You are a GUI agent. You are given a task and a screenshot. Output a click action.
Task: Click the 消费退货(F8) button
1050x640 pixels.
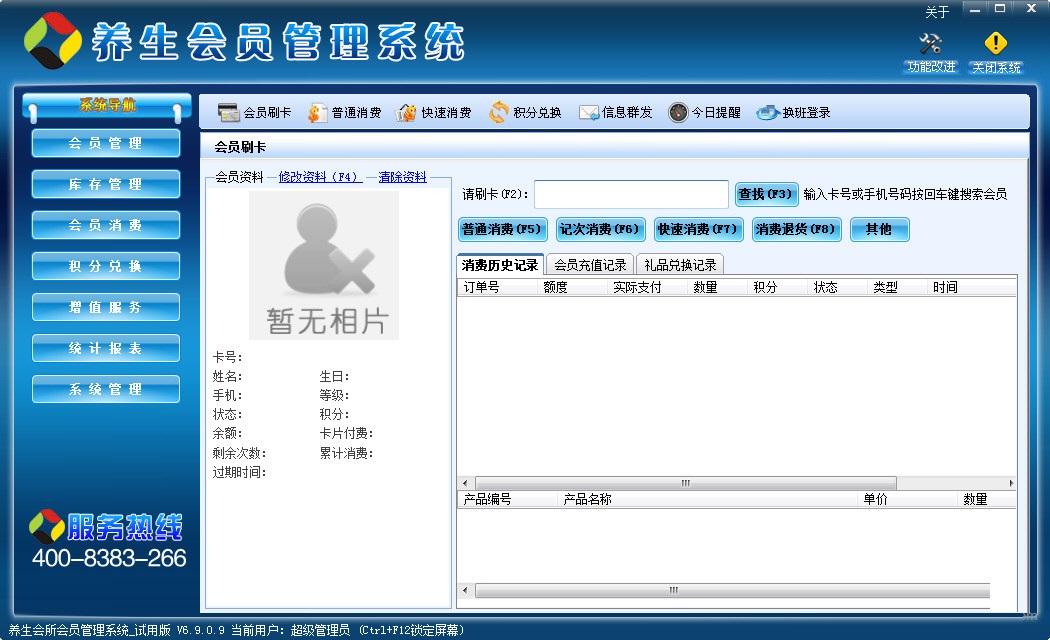pos(796,229)
